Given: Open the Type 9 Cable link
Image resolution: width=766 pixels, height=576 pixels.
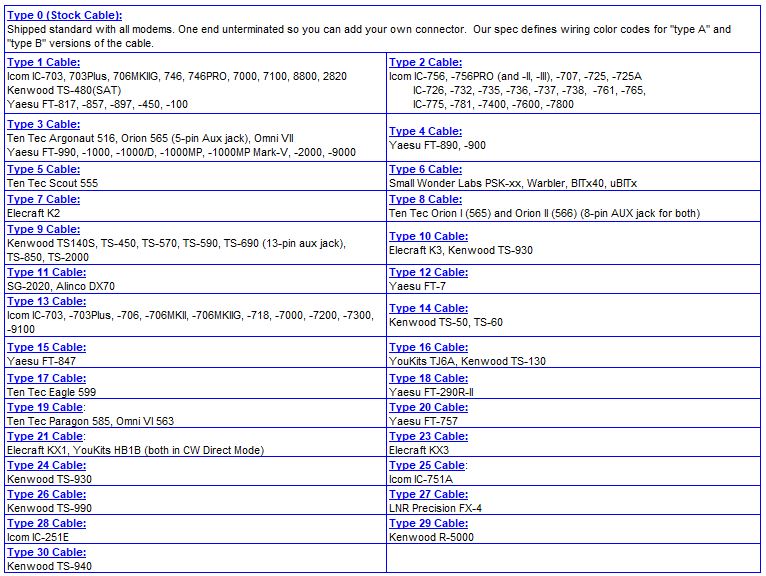Looking at the screenshot, I should [x=44, y=229].
